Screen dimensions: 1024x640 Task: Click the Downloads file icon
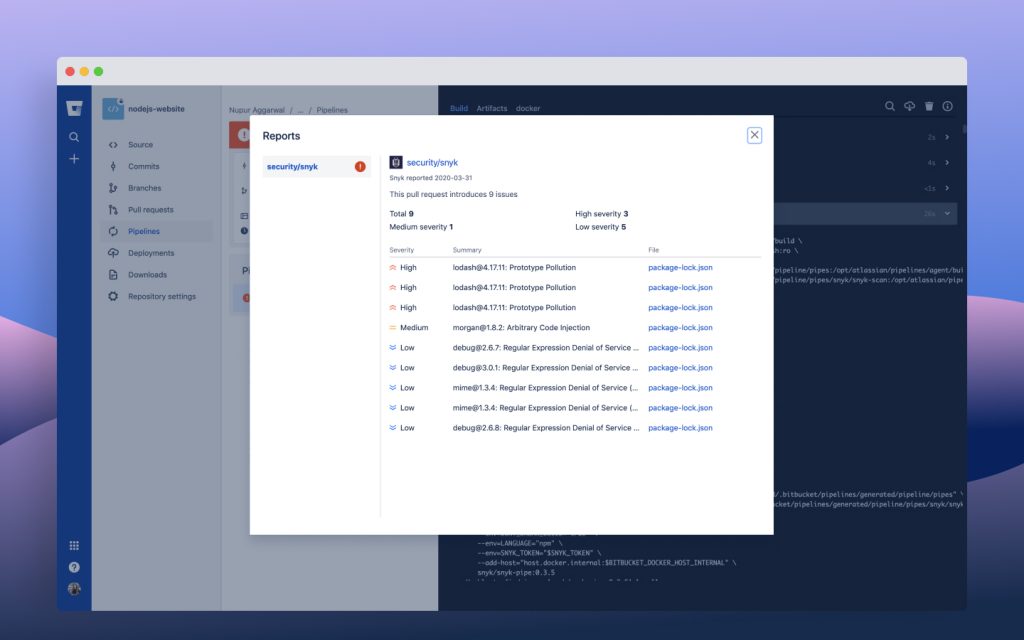pos(113,275)
